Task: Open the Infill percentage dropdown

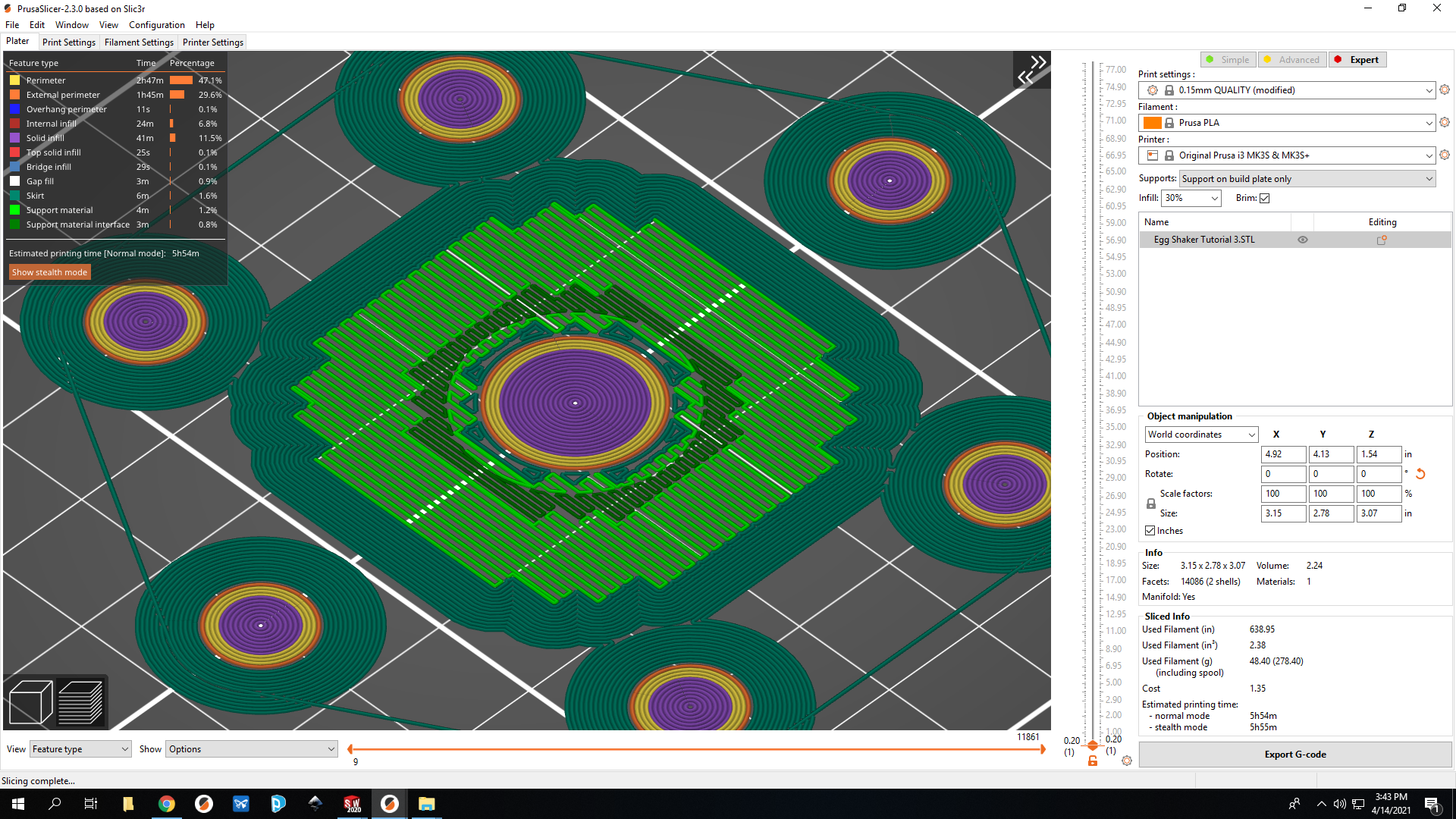Action: (x=1191, y=198)
